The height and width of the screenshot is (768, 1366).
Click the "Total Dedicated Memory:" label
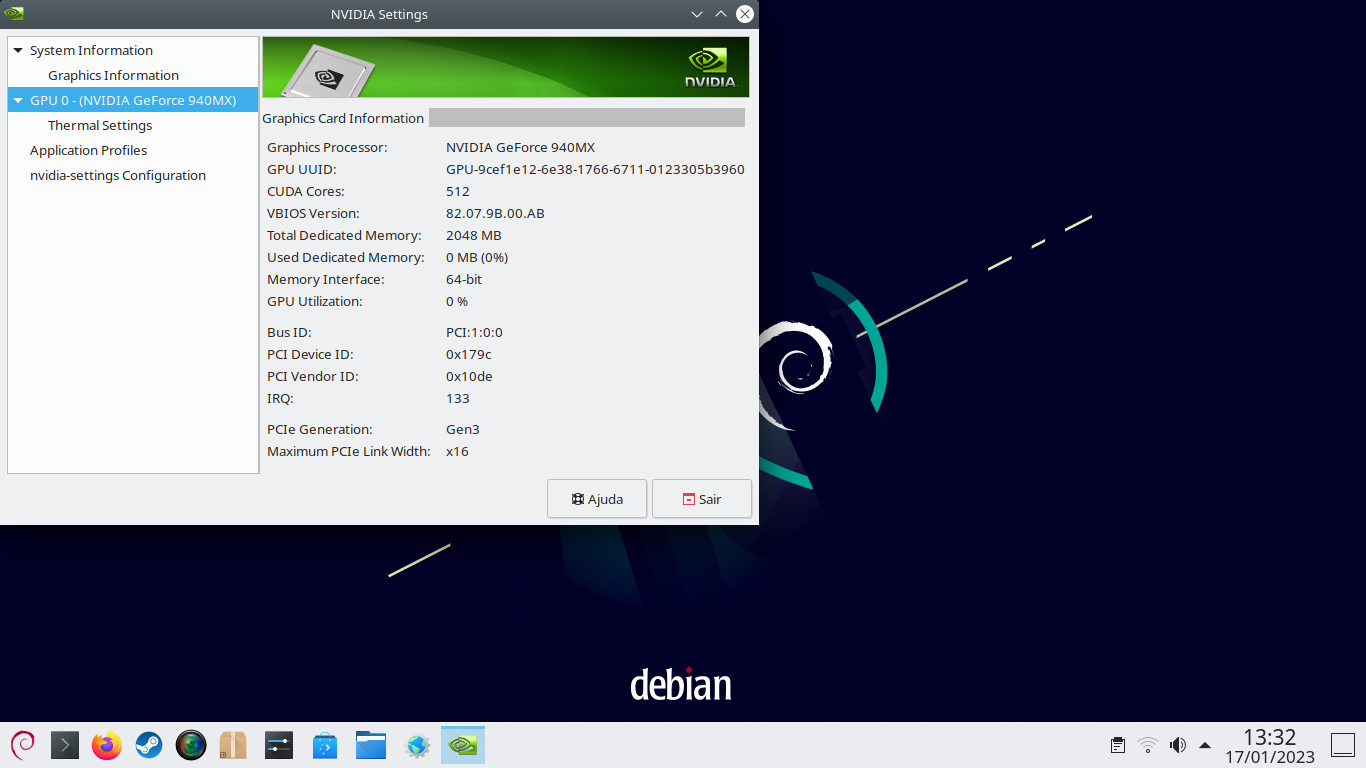pyautogui.click(x=344, y=235)
